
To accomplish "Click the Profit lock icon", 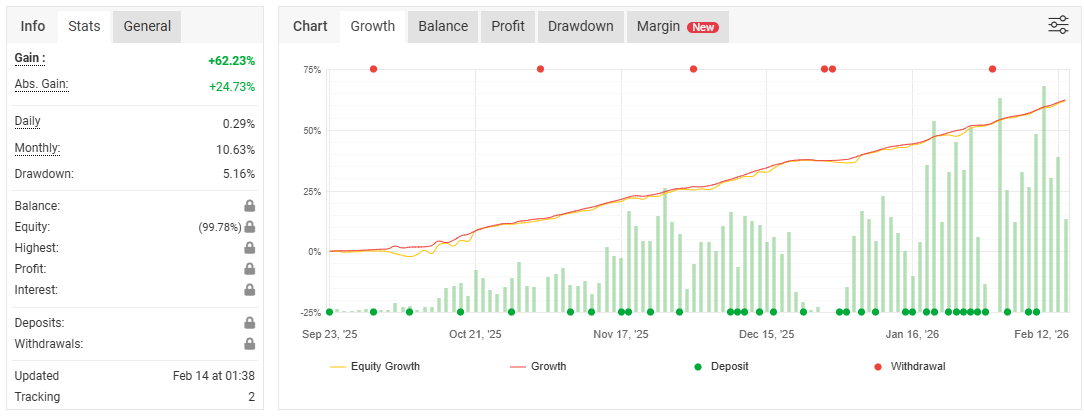I will (x=249, y=269).
